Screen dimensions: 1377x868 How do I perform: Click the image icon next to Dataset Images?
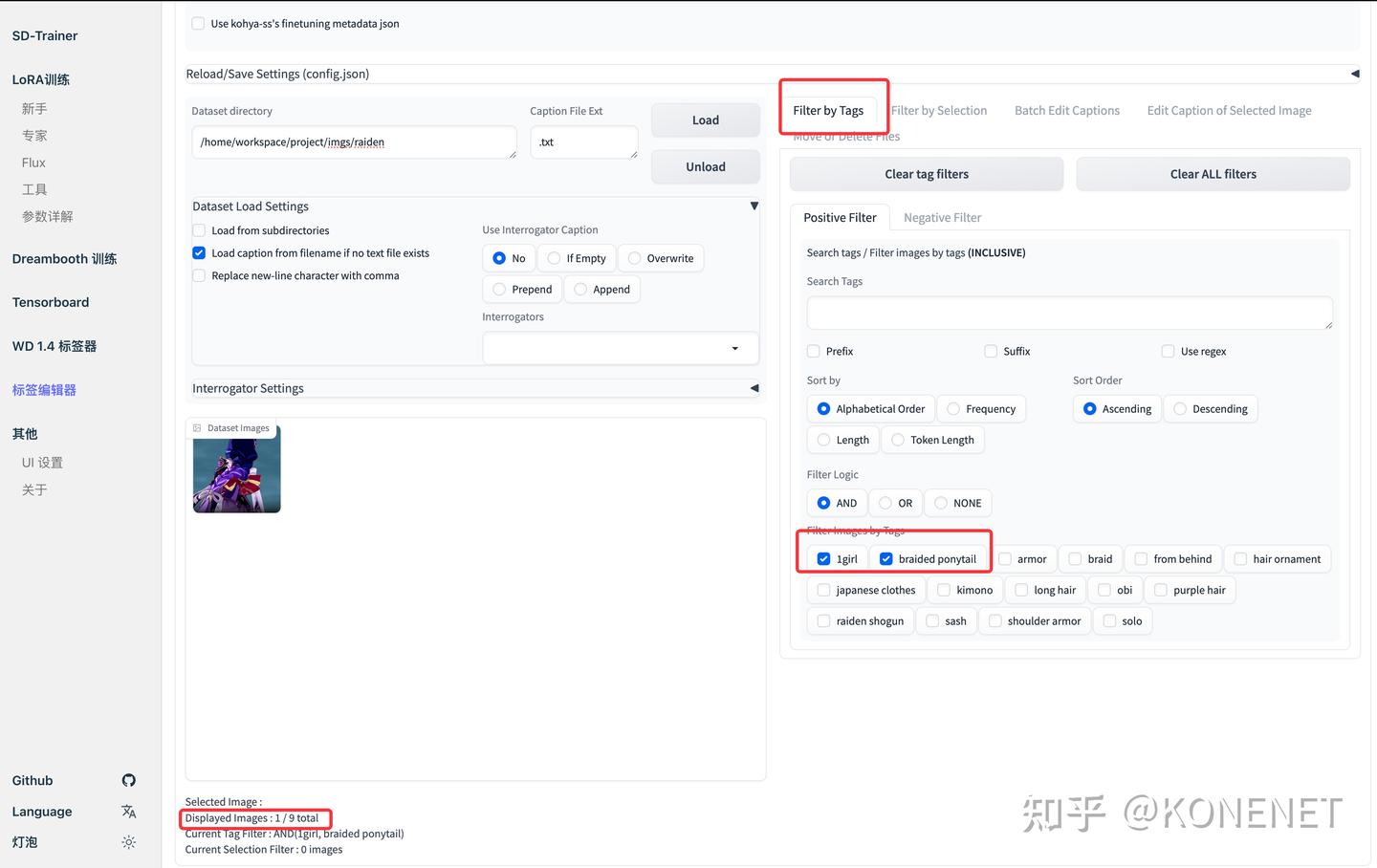196,427
